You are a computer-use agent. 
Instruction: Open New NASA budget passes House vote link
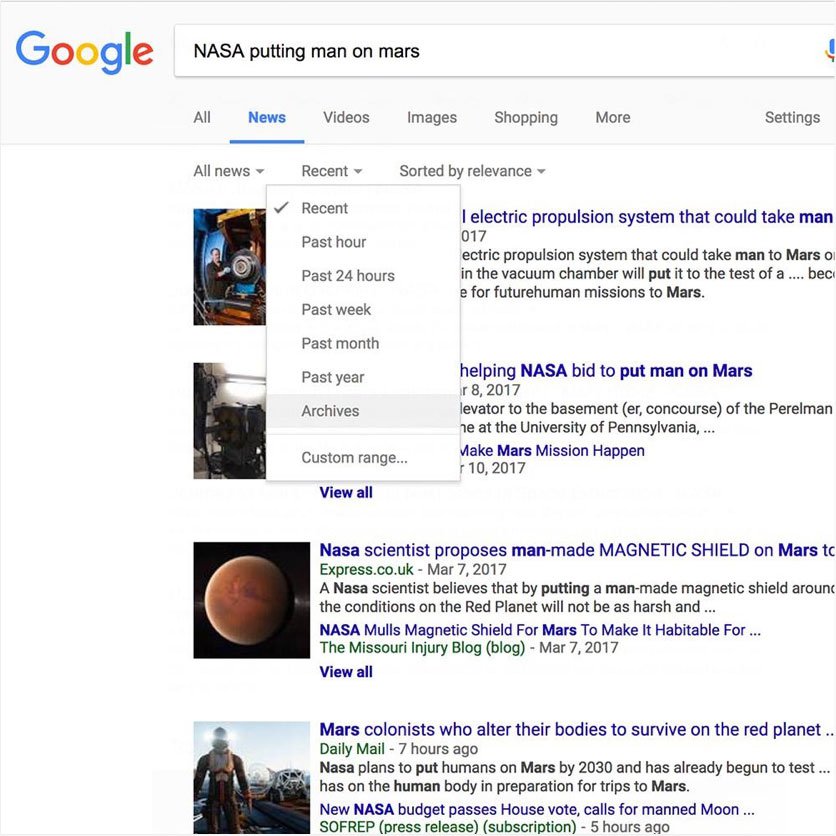tap(537, 809)
